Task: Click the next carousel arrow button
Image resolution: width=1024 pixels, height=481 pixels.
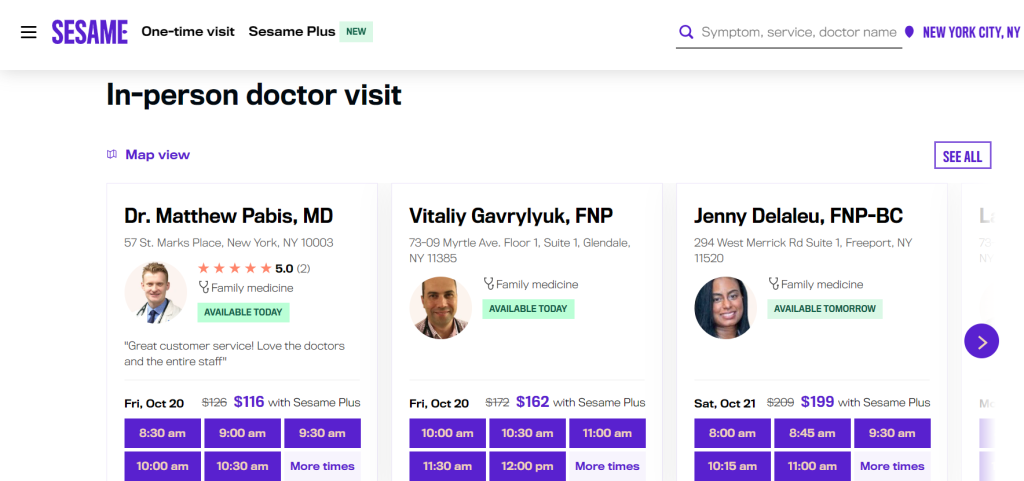Action: coord(981,341)
